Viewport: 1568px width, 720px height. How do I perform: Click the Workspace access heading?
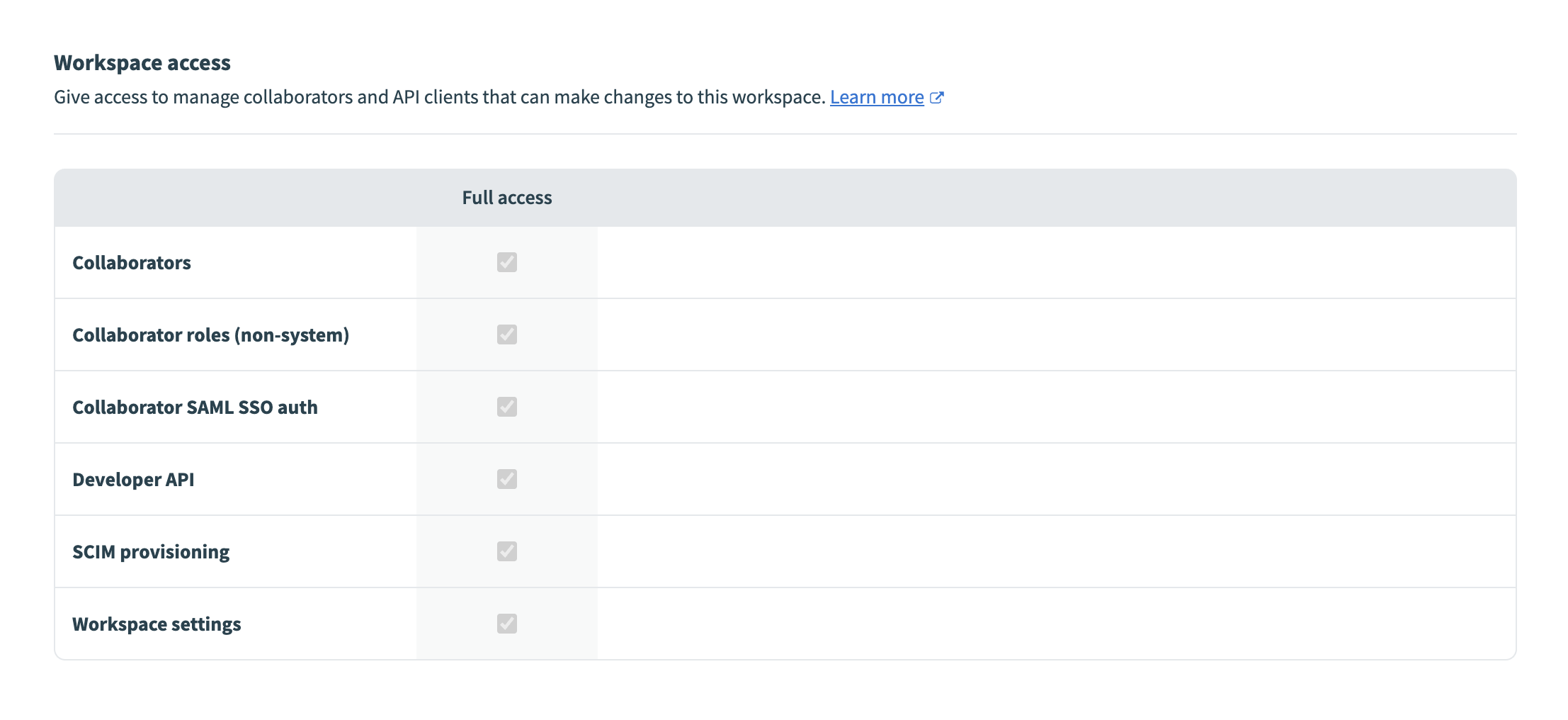tap(142, 63)
